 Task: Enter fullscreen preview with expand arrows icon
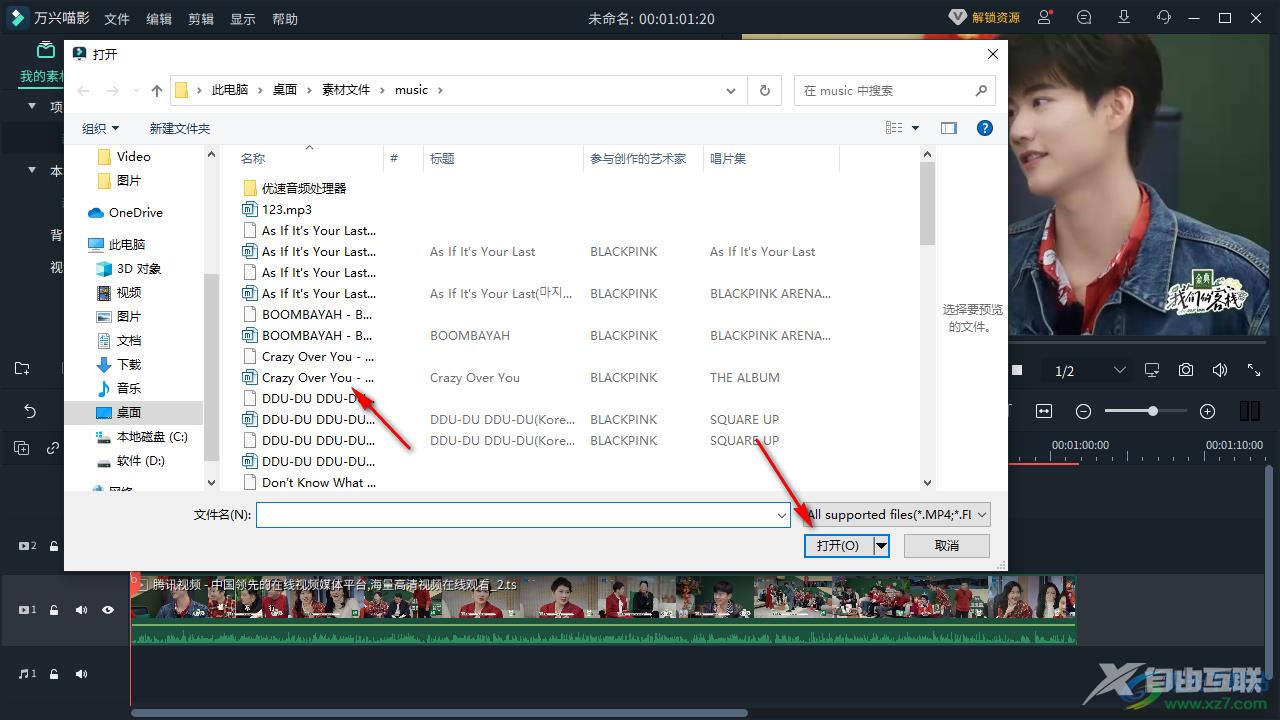coord(1254,370)
